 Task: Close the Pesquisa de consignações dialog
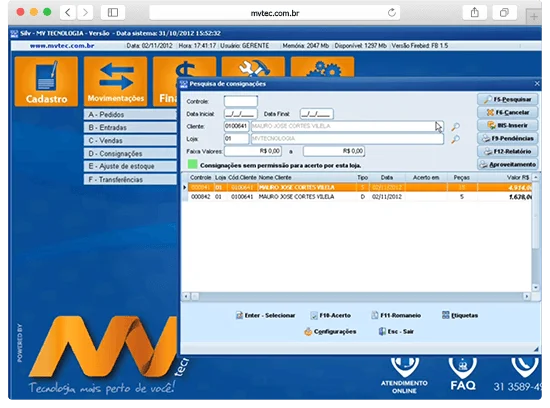(x=537, y=83)
